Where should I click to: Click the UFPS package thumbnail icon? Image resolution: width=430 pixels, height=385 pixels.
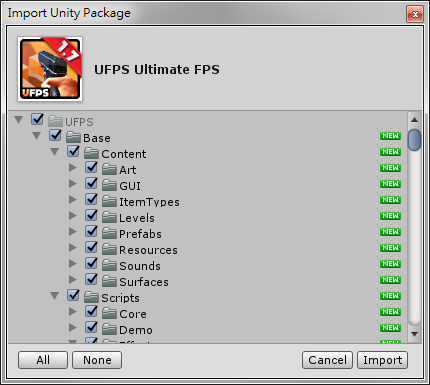50,69
